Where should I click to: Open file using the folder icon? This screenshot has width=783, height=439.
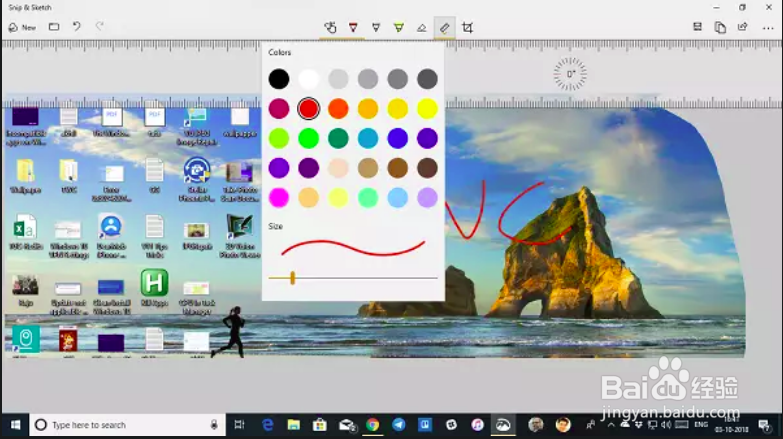tap(54, 27)
